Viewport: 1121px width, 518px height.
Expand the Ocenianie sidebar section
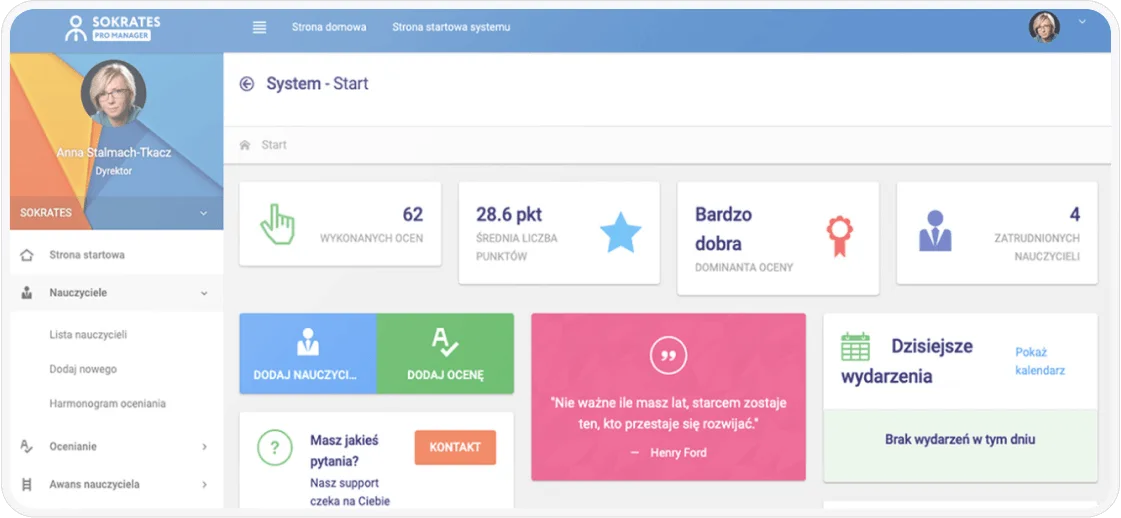coord(204,447)
